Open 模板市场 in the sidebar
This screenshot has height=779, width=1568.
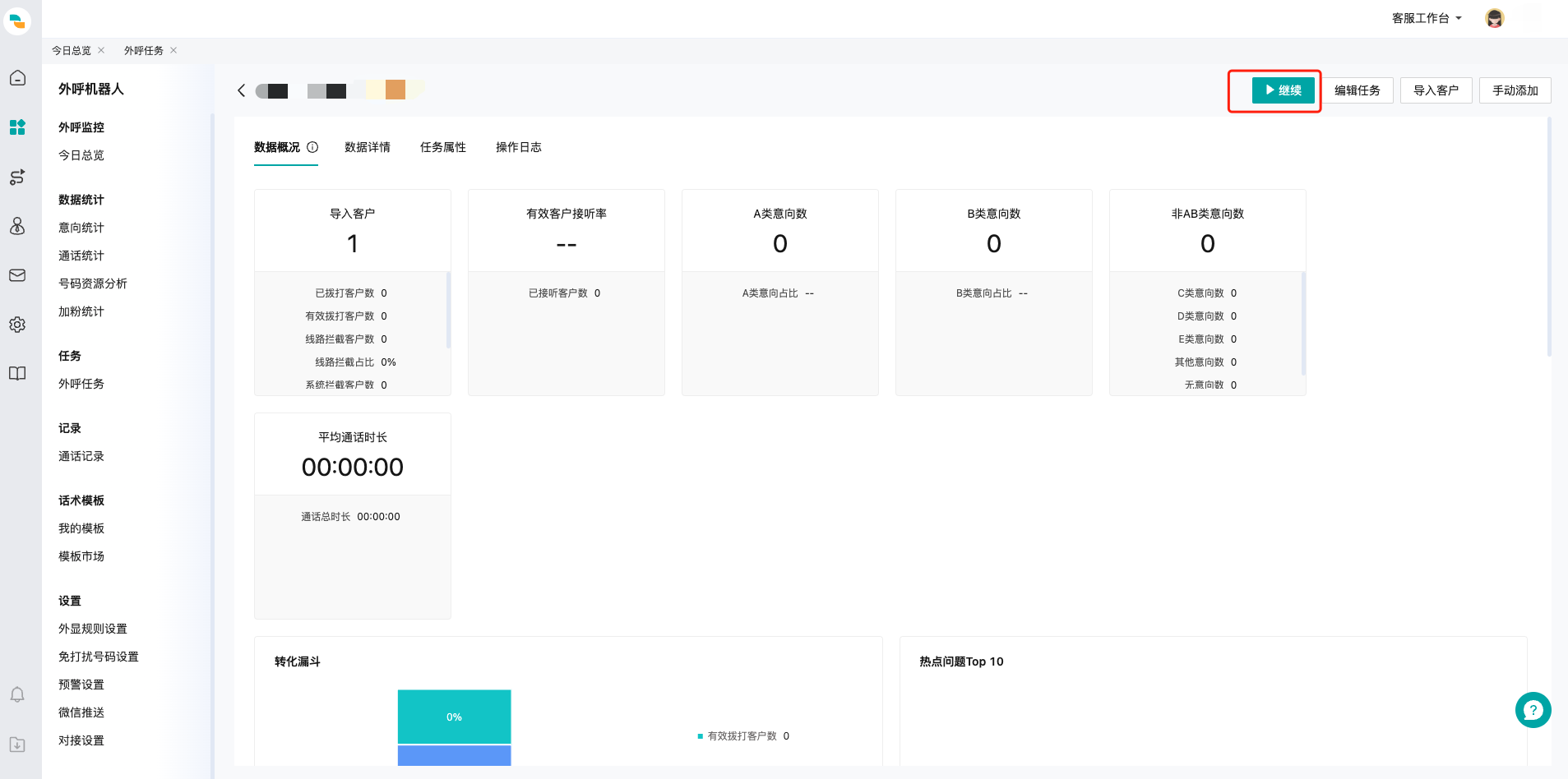(x=81, y=556)
